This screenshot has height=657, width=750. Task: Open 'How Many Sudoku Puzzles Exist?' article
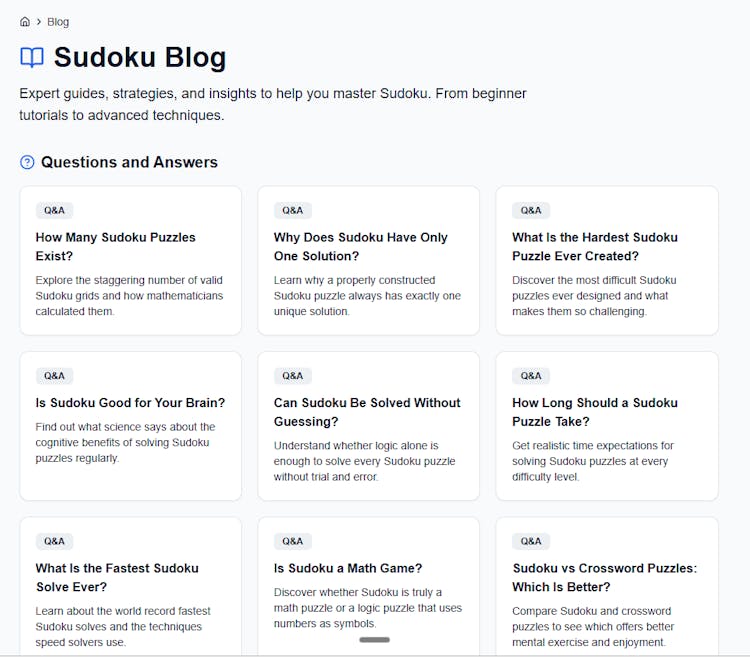tap(115, 246)
